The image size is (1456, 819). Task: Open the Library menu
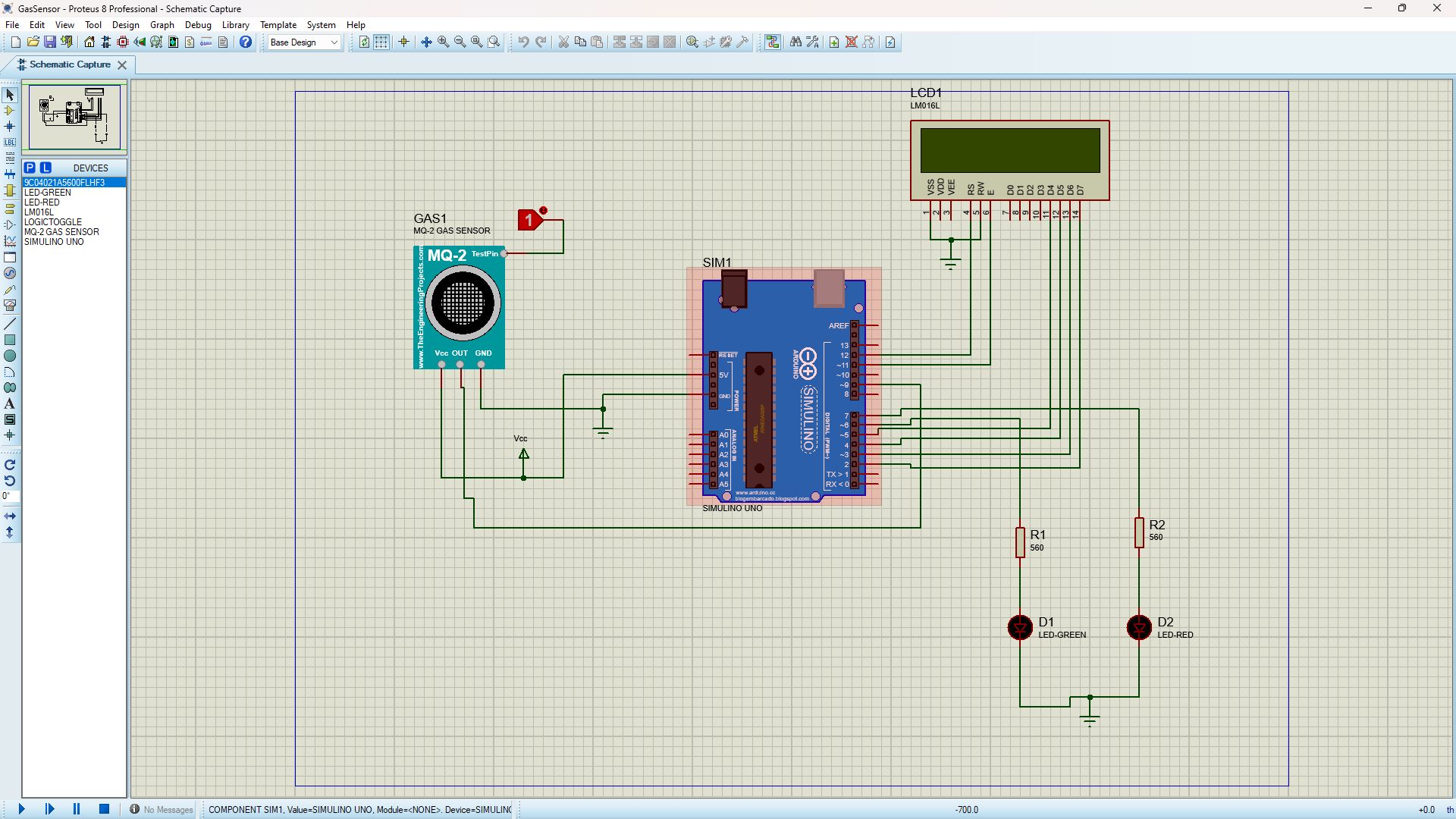click(x=236, y=25)
